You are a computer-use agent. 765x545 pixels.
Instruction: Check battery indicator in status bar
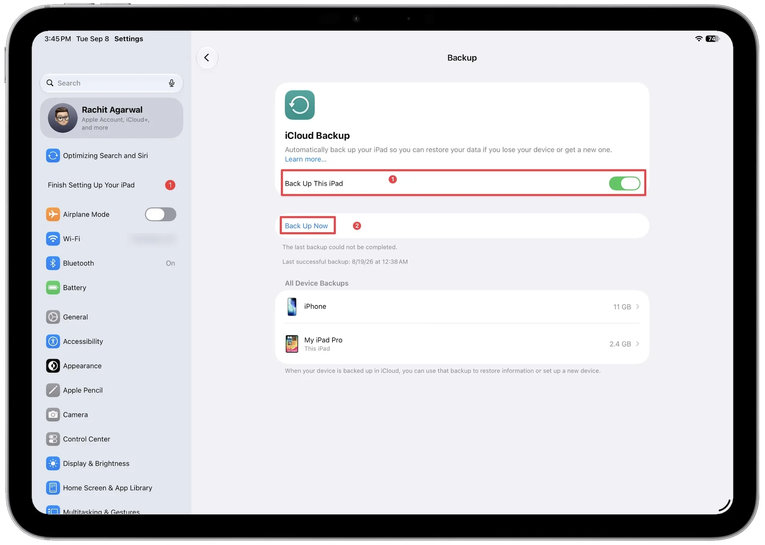coord(712,39)
